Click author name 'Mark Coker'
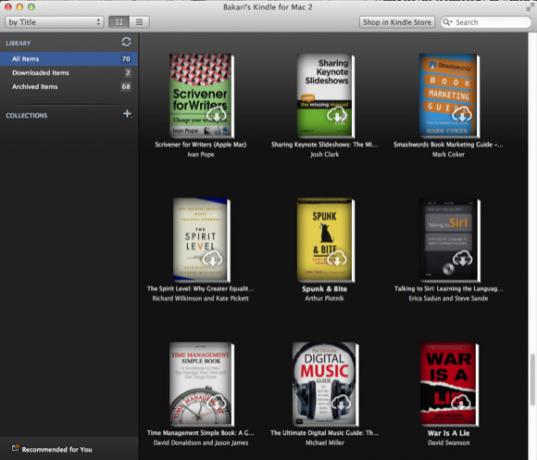The width and height of the screenshot is (537, 460). click(448, 154)
